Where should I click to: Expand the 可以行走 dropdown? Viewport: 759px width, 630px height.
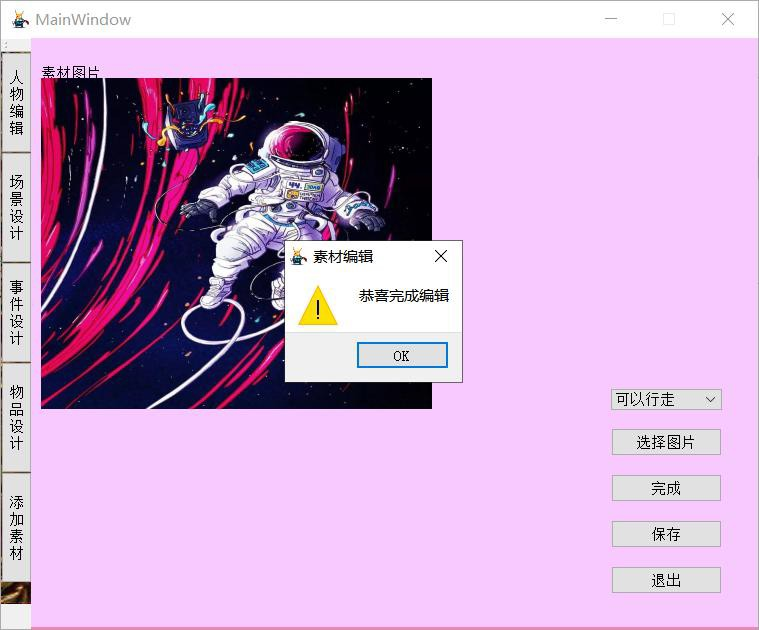[666, 400]
